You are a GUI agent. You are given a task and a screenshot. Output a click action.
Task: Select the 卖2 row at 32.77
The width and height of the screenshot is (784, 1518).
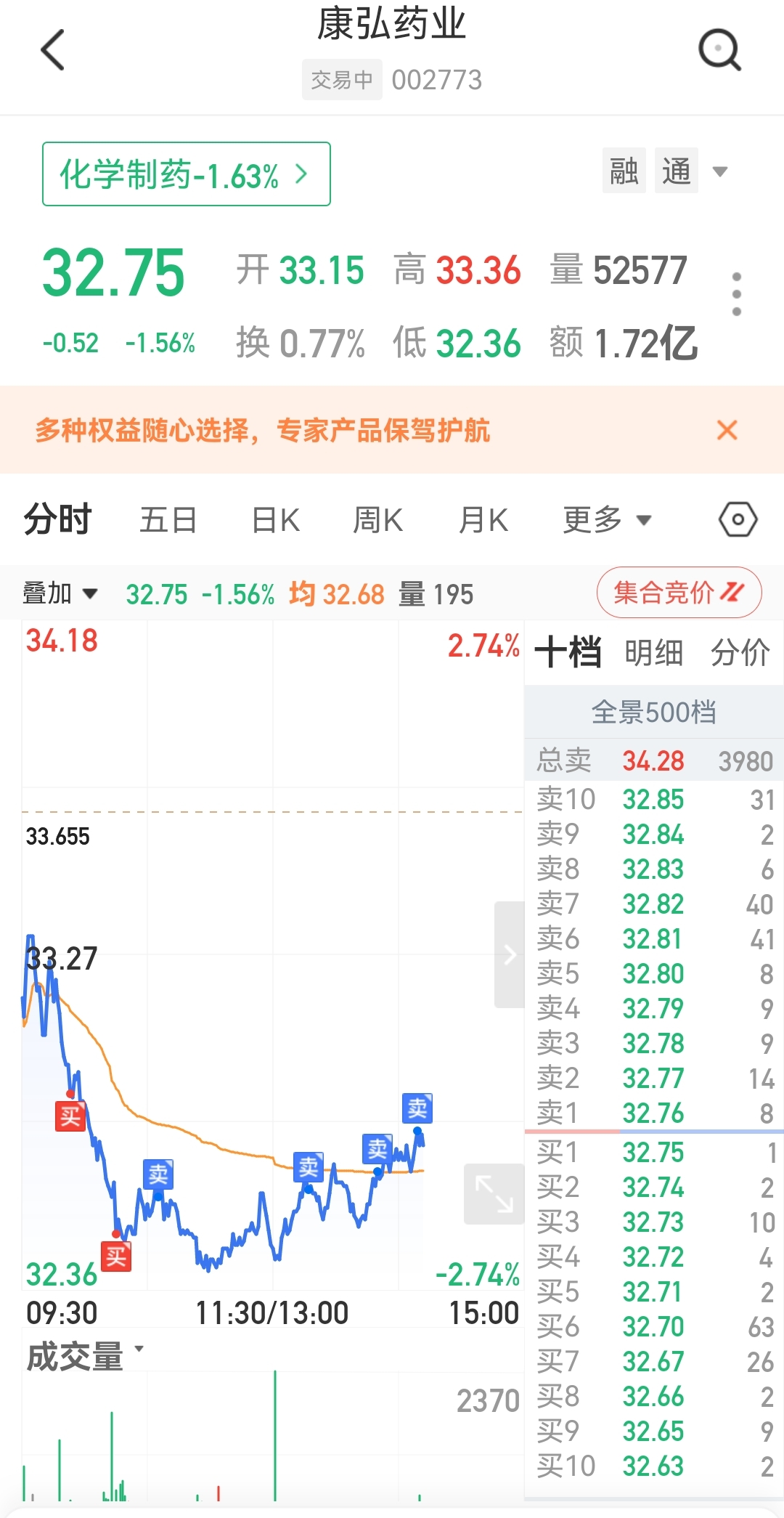tap(654, 1078)
